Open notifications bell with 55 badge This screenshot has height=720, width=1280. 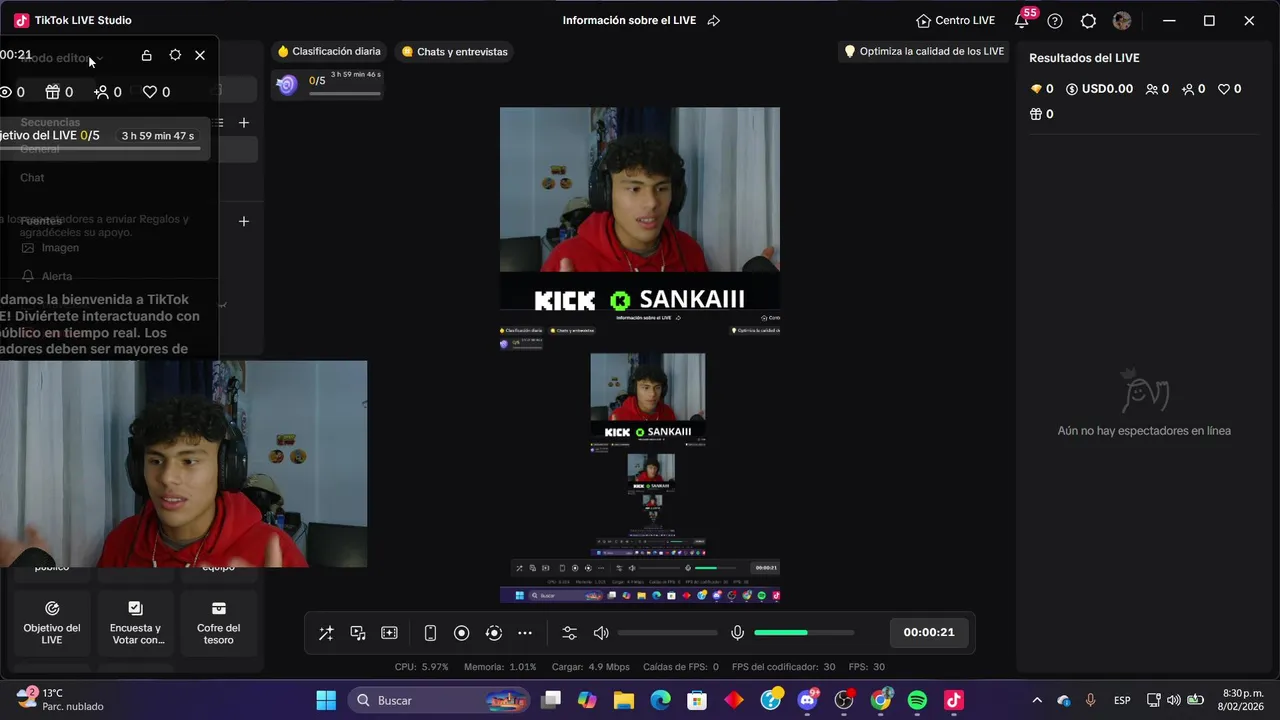pyautogui.click(x=1023, y=20)
